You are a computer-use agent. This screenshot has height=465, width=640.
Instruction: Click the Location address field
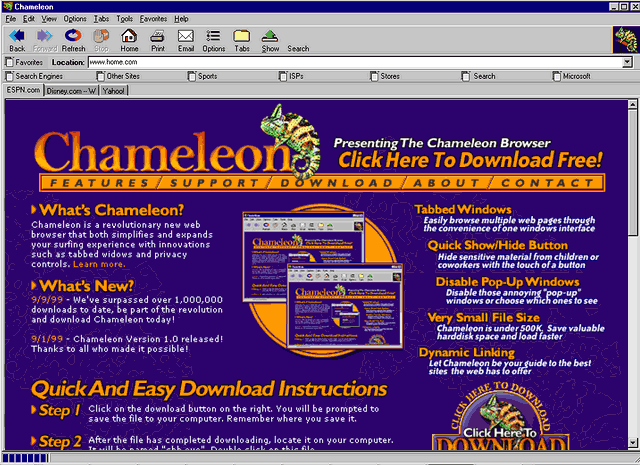tap(356, 62)
